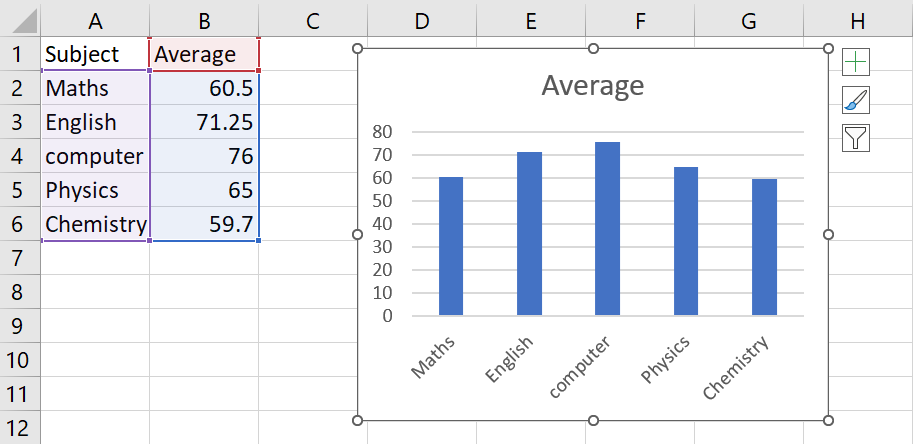
Task: Click the chart title "Average"
Action: [593, 86]
